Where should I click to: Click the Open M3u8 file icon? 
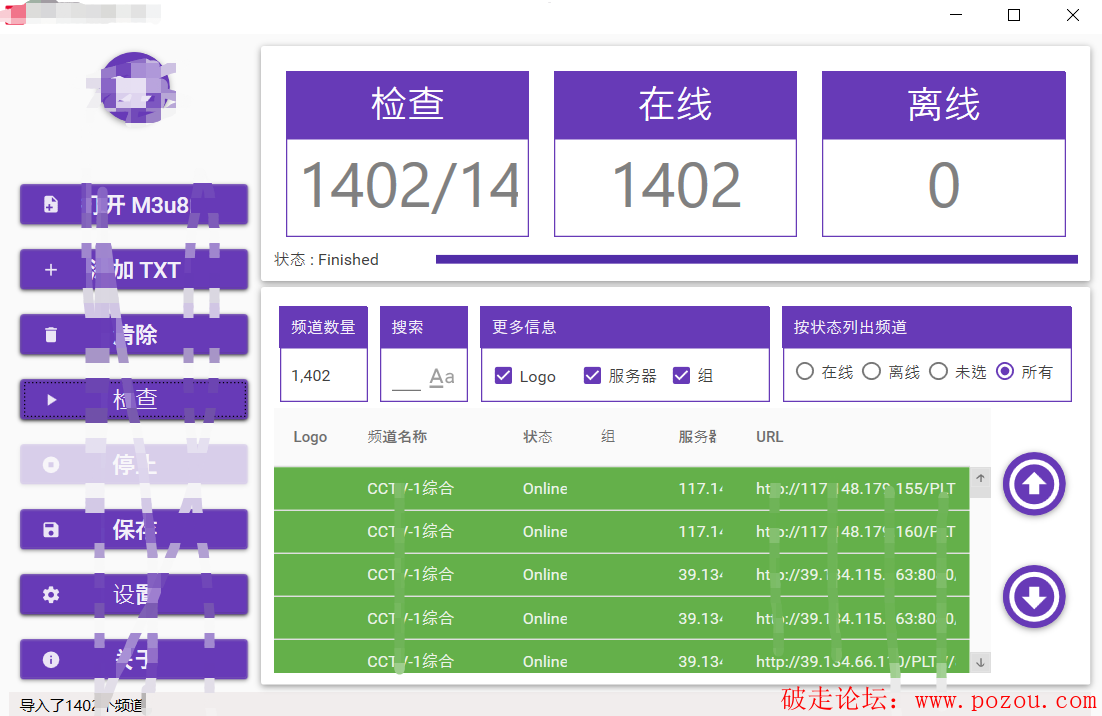(51, 204)
